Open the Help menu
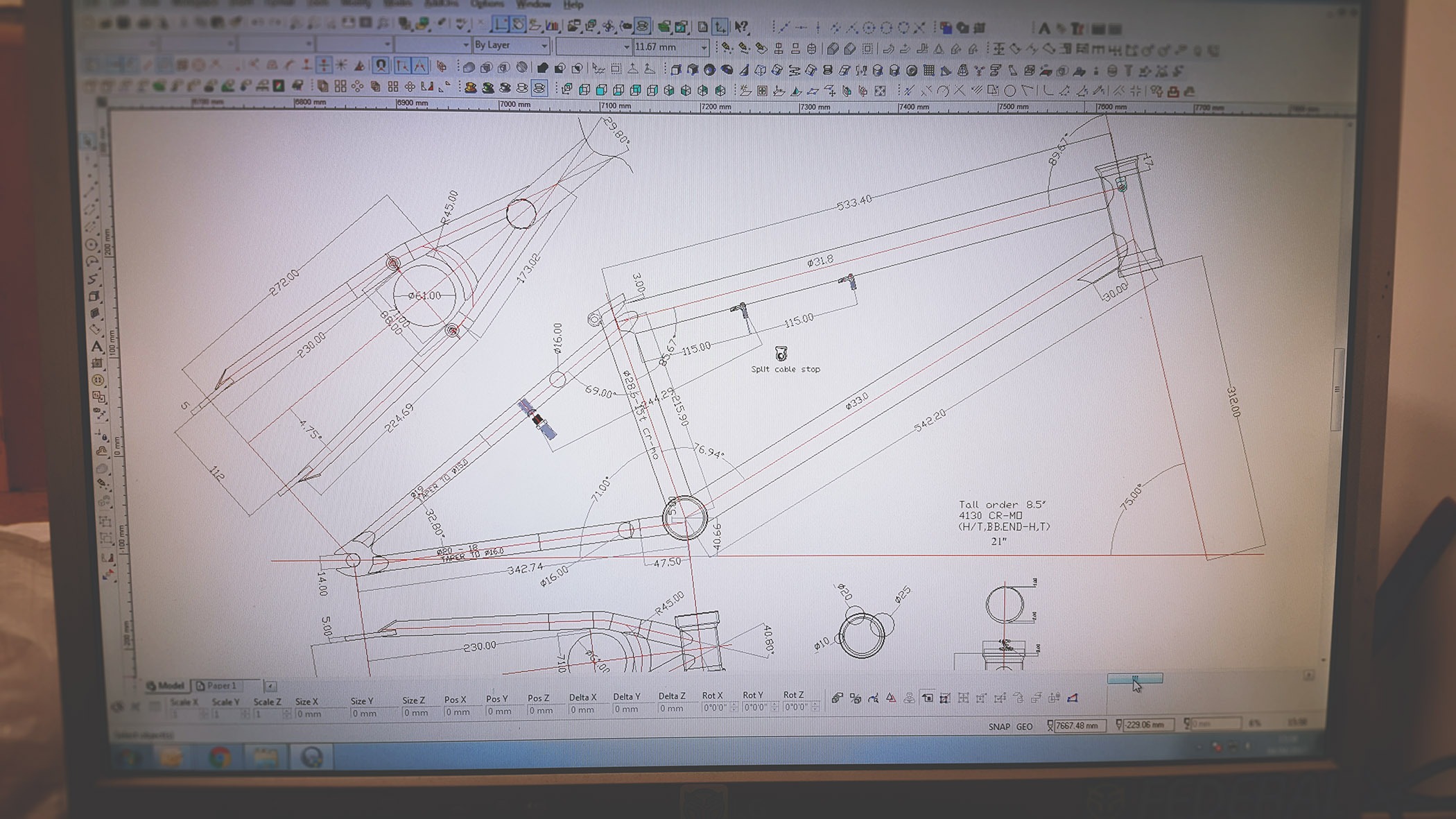 (573, 5)
